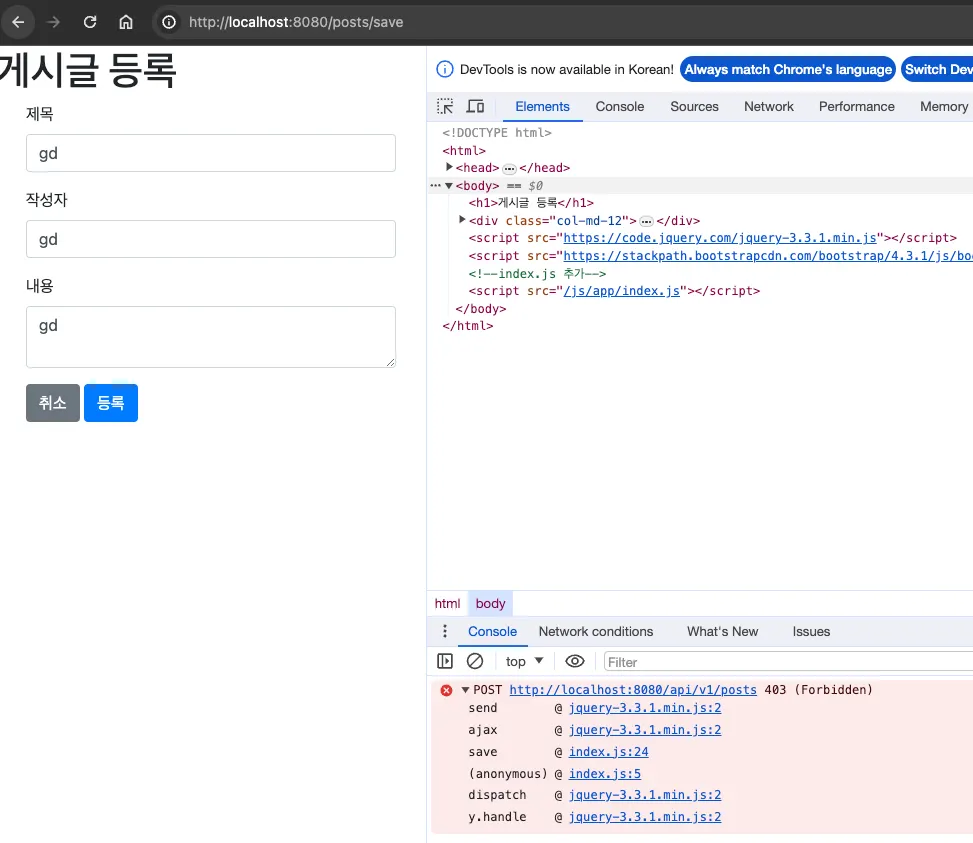Open the Sources tab
Screen dimensions: 973x843
(x=694, y=106)
